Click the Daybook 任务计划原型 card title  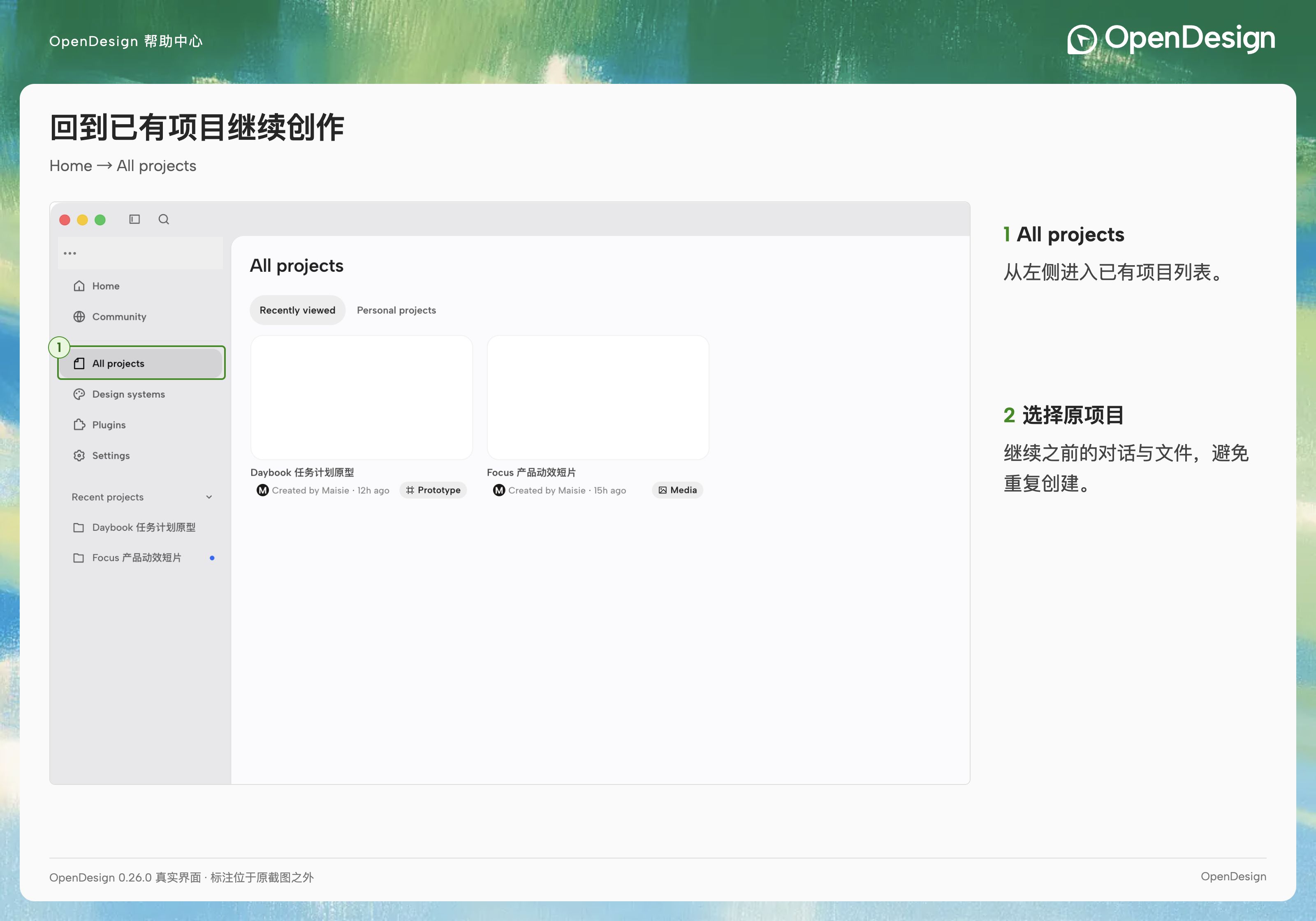point(302,473)
